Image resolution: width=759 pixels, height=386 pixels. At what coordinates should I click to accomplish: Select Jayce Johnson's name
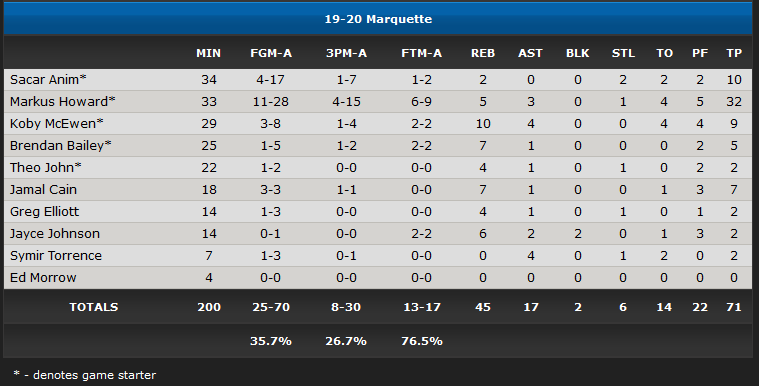point(55,233)
